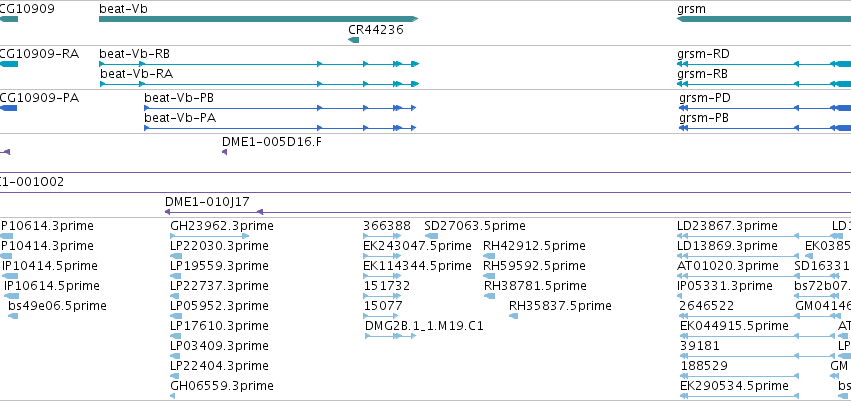This screenshot has width=851, height=401.
Task: Click the GH23962.3prime EST feature
Action: point(209,236)
